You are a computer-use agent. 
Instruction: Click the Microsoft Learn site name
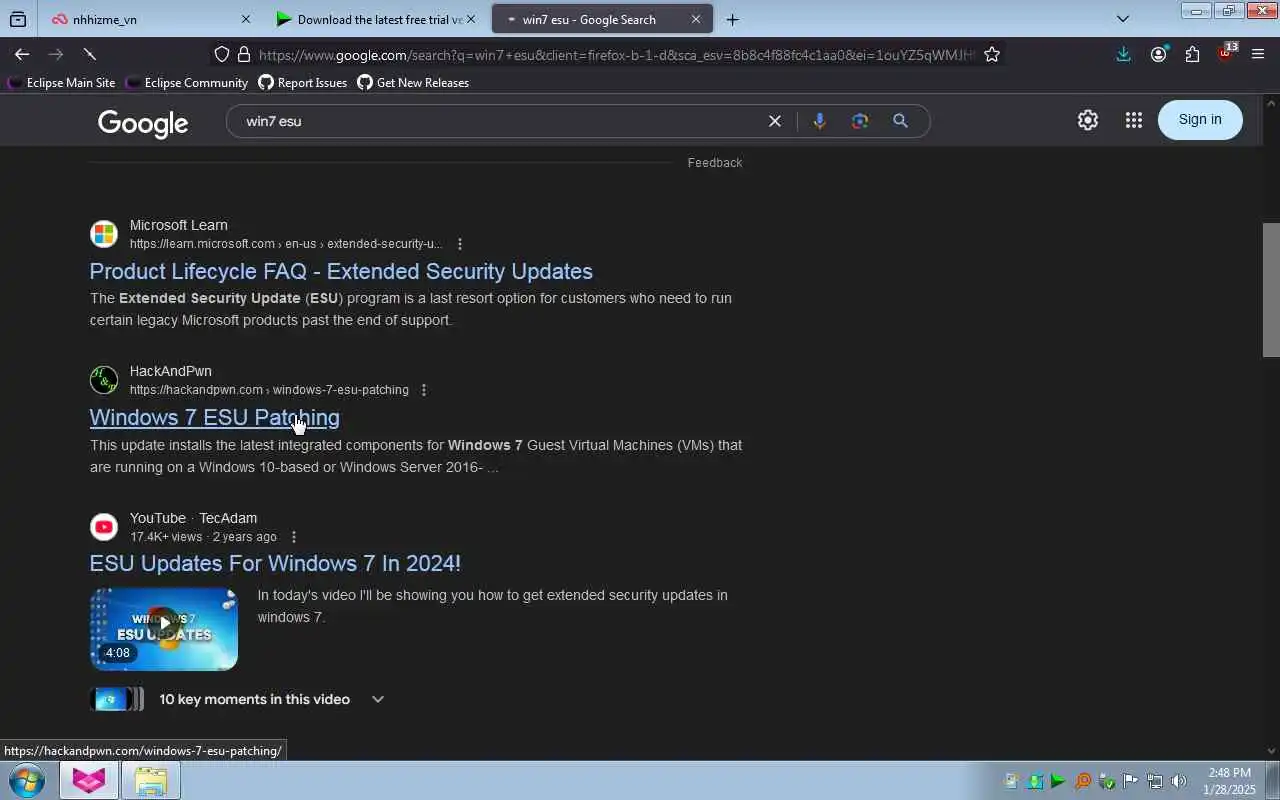(x=179, y=225)
